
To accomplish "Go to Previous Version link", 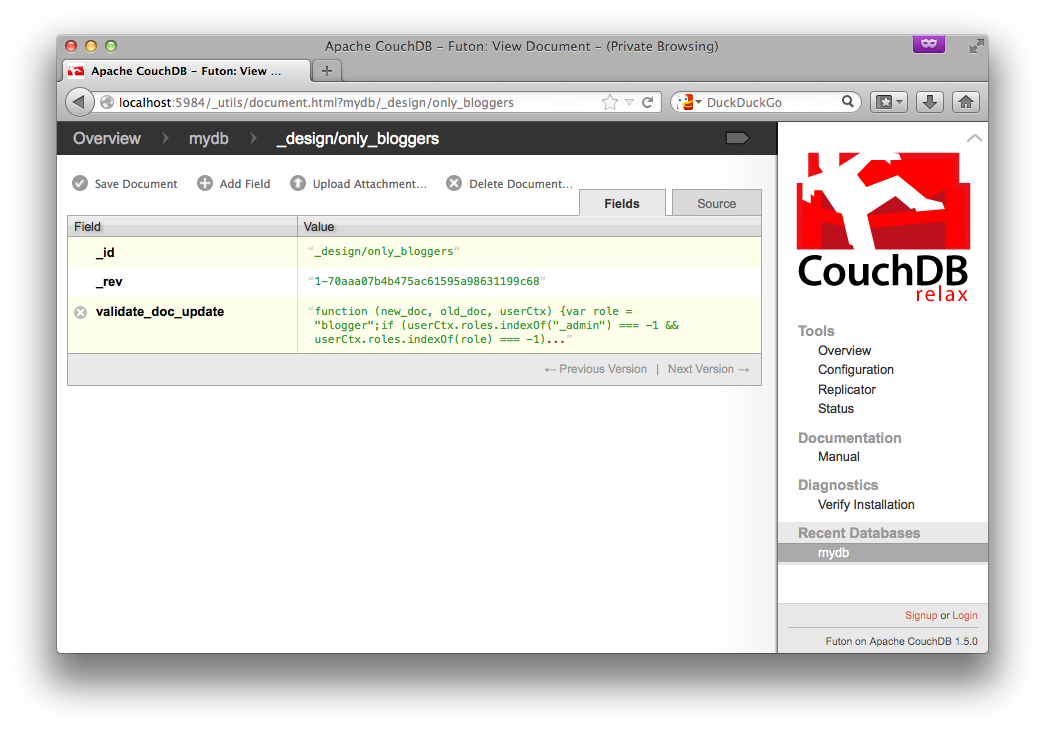I will pos(596,369).
